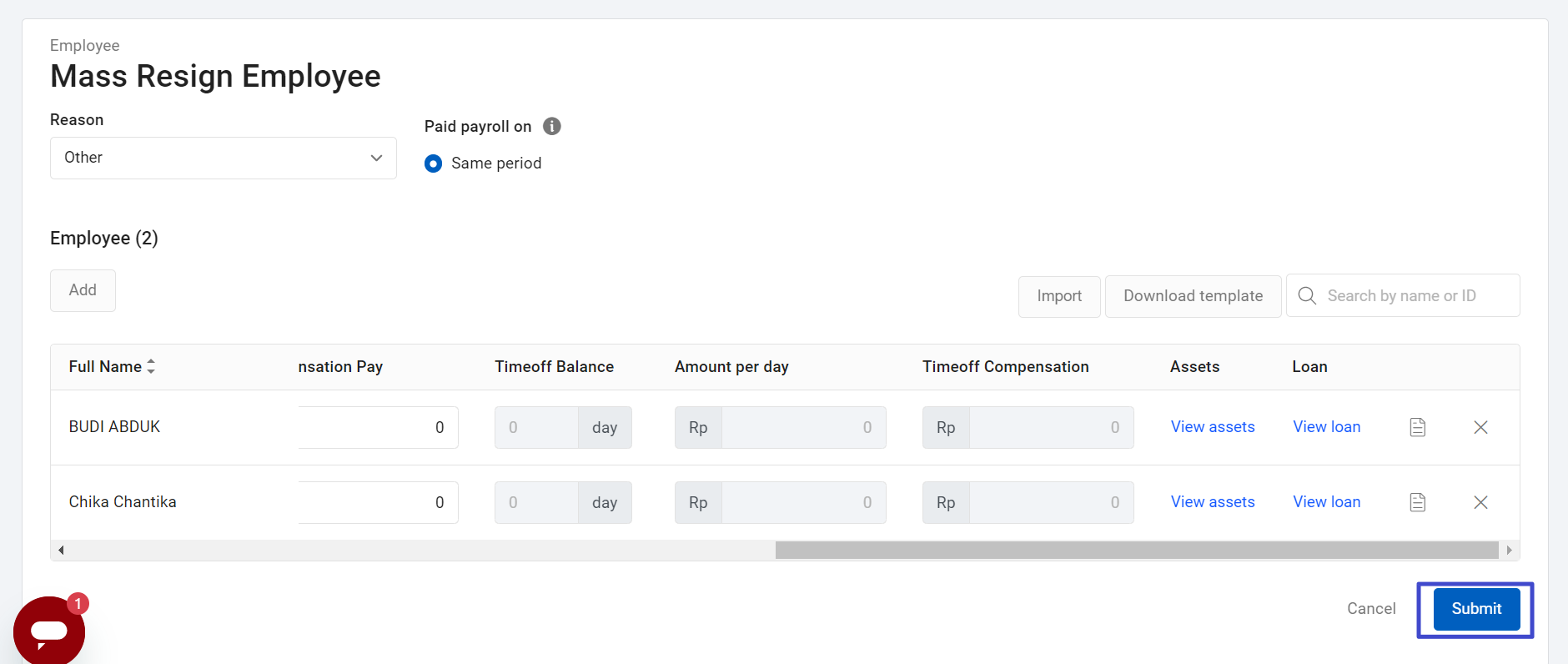1568x664 pixels.
Task: Click the Add employee button
Action: [83, 290]
